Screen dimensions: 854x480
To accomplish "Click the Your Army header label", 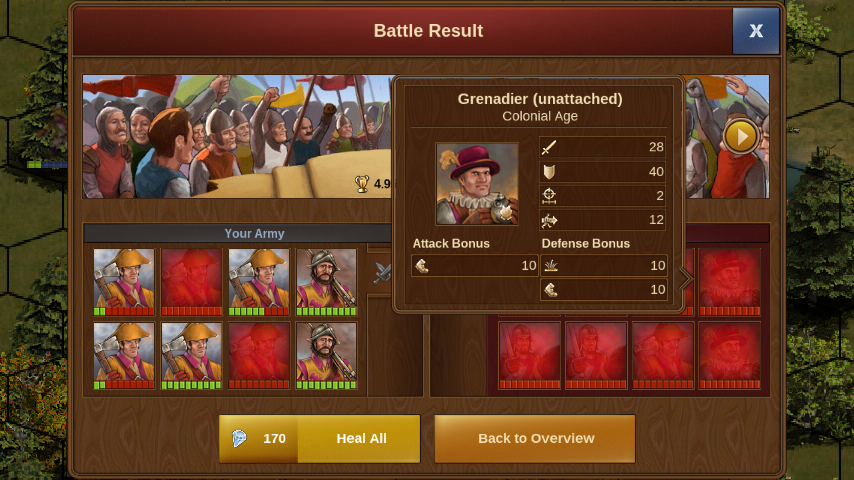I will [x=254, y=233].
